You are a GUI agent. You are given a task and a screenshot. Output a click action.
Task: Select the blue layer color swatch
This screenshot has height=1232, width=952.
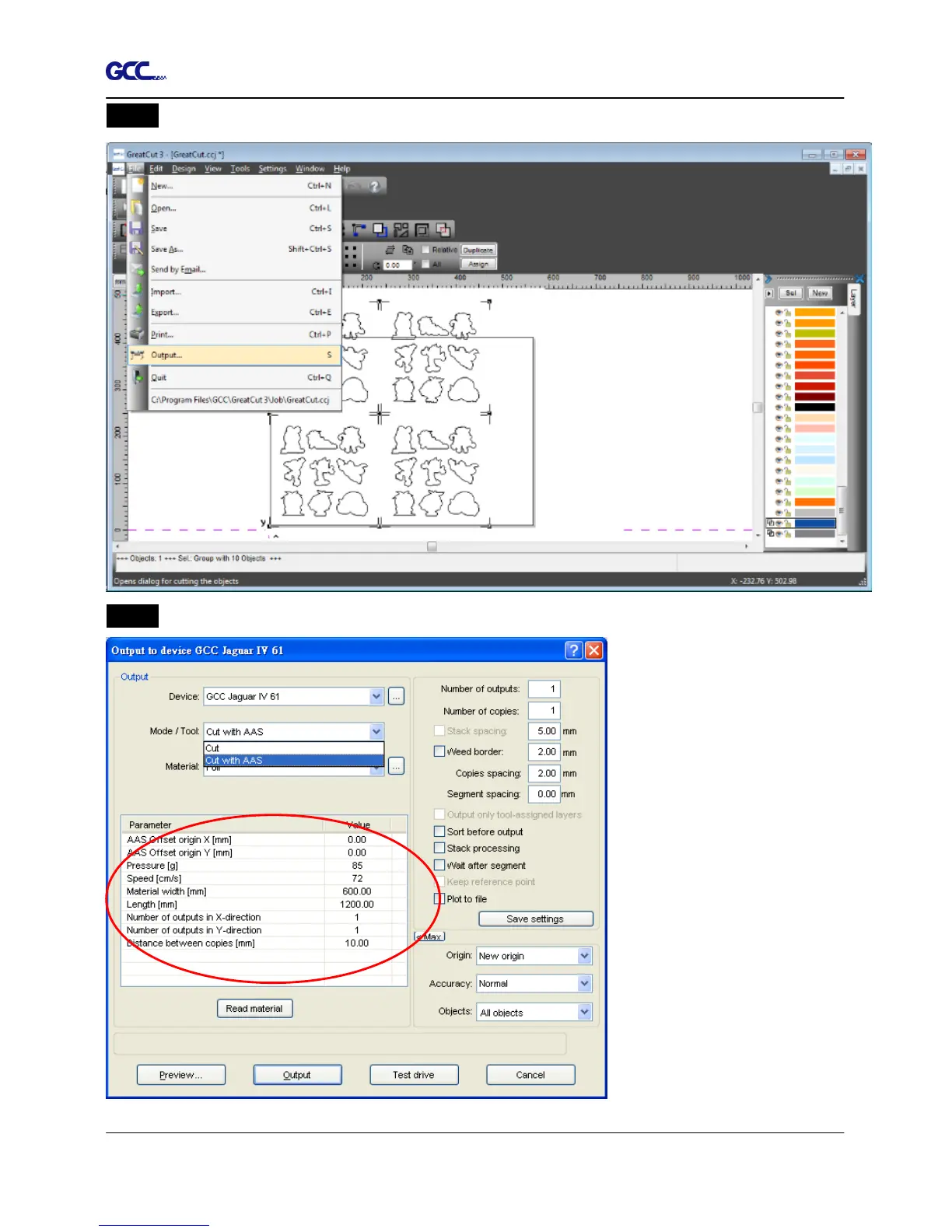click(814, 523)
